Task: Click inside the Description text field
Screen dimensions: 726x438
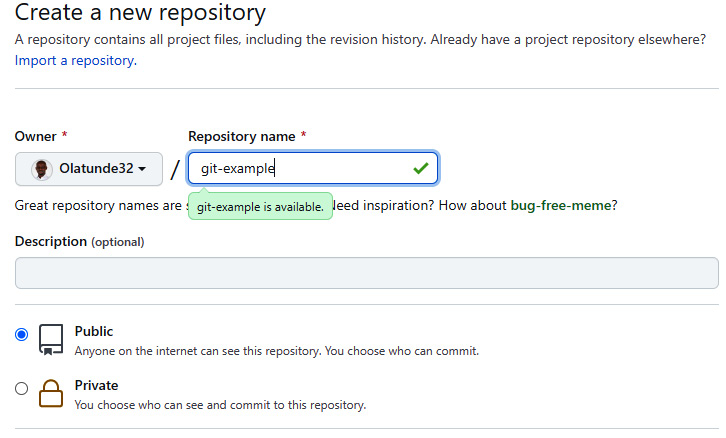Action: click(x=366, y=273)
